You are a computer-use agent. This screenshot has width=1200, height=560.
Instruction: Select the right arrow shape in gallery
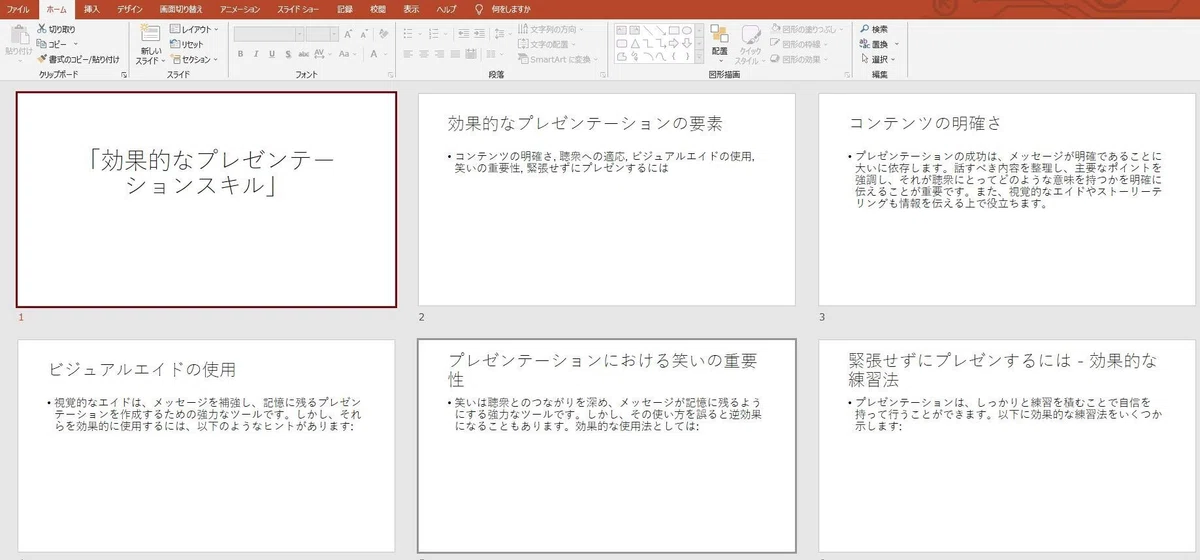pos(673,44)
